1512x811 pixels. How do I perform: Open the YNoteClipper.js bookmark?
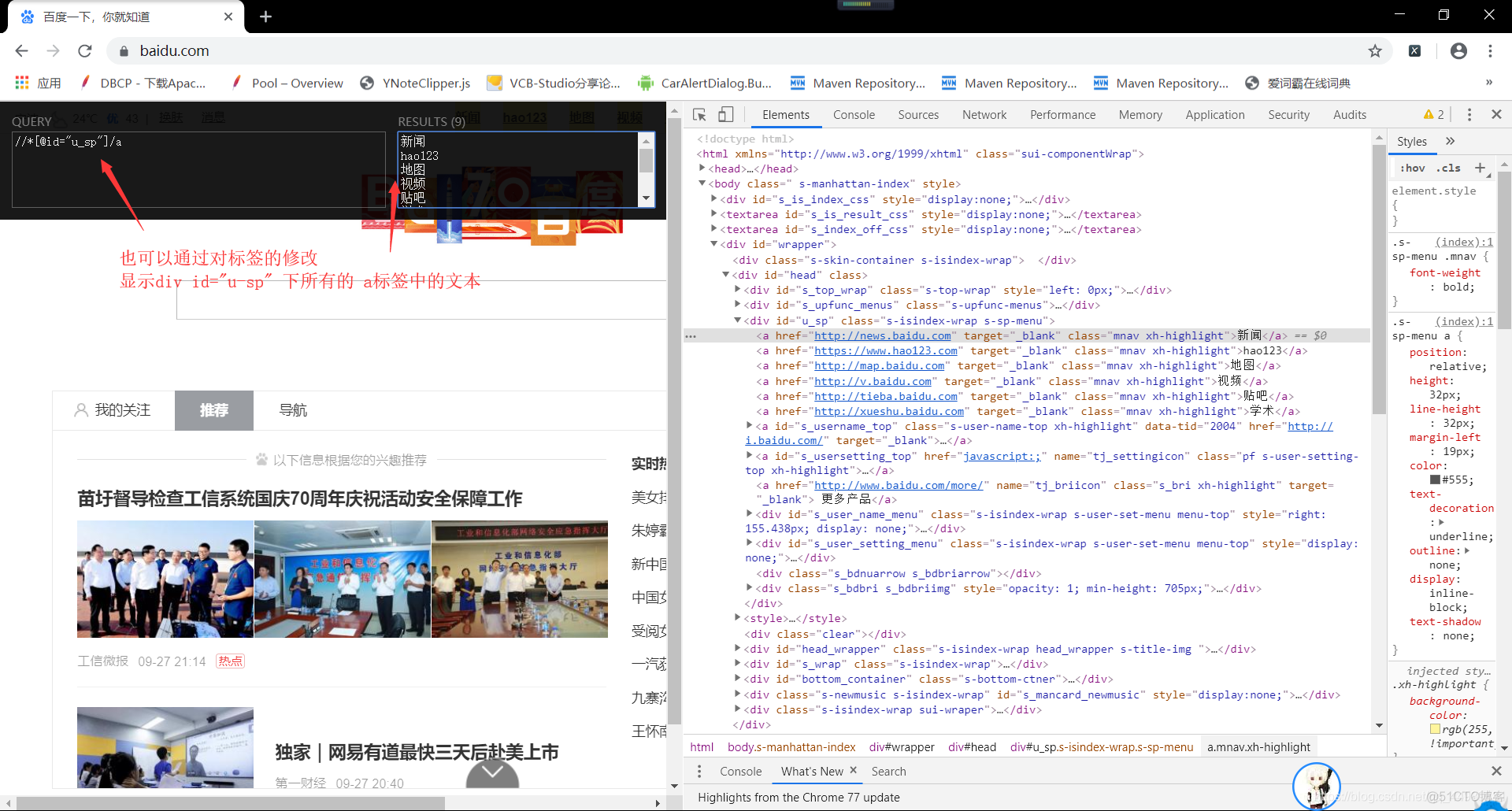[415, 83]
